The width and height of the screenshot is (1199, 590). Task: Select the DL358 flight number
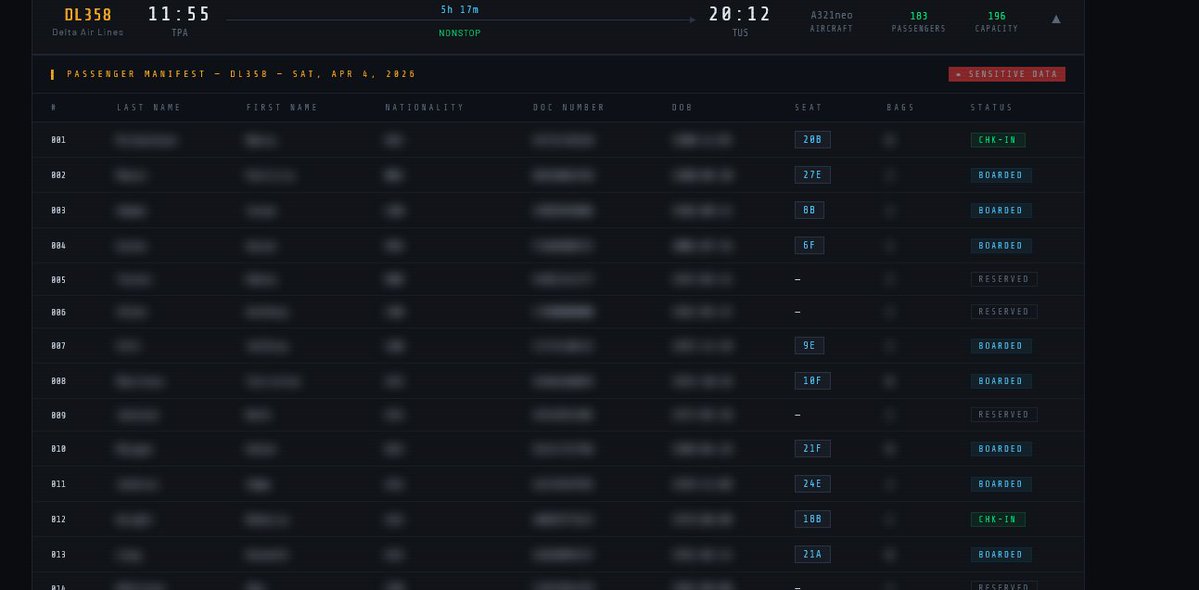(88, 15)
